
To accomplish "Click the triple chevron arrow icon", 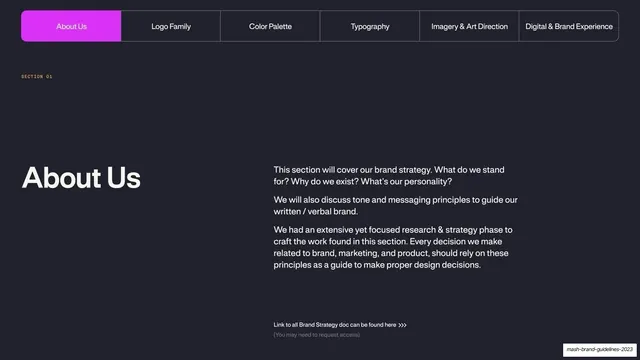I will coord(402,325).
